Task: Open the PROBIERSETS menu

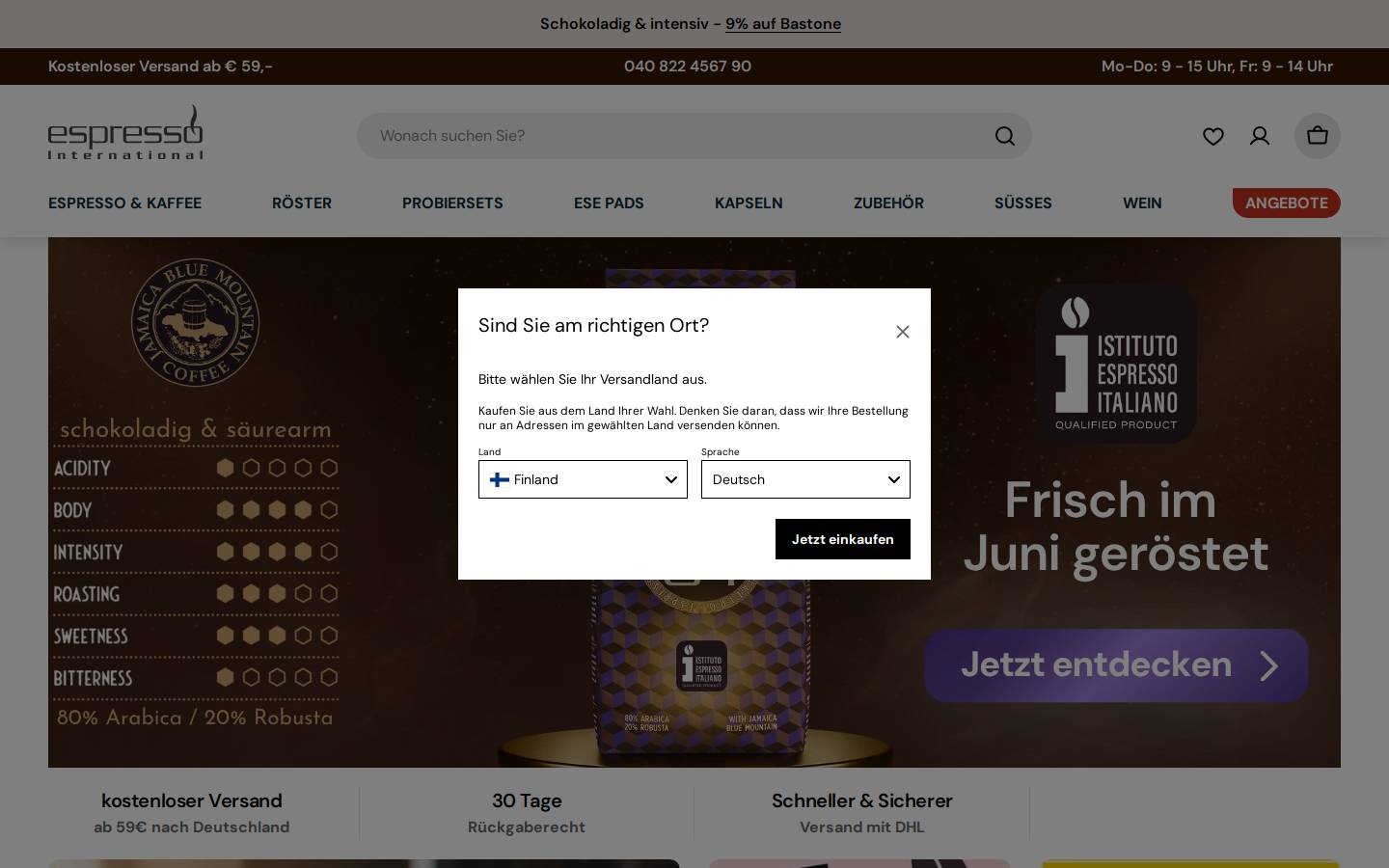Action: click(452, 203)
